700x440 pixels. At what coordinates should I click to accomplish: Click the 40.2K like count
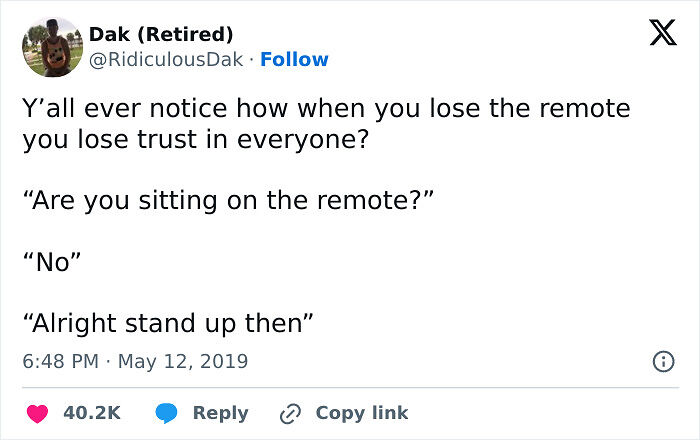[92, 412]
